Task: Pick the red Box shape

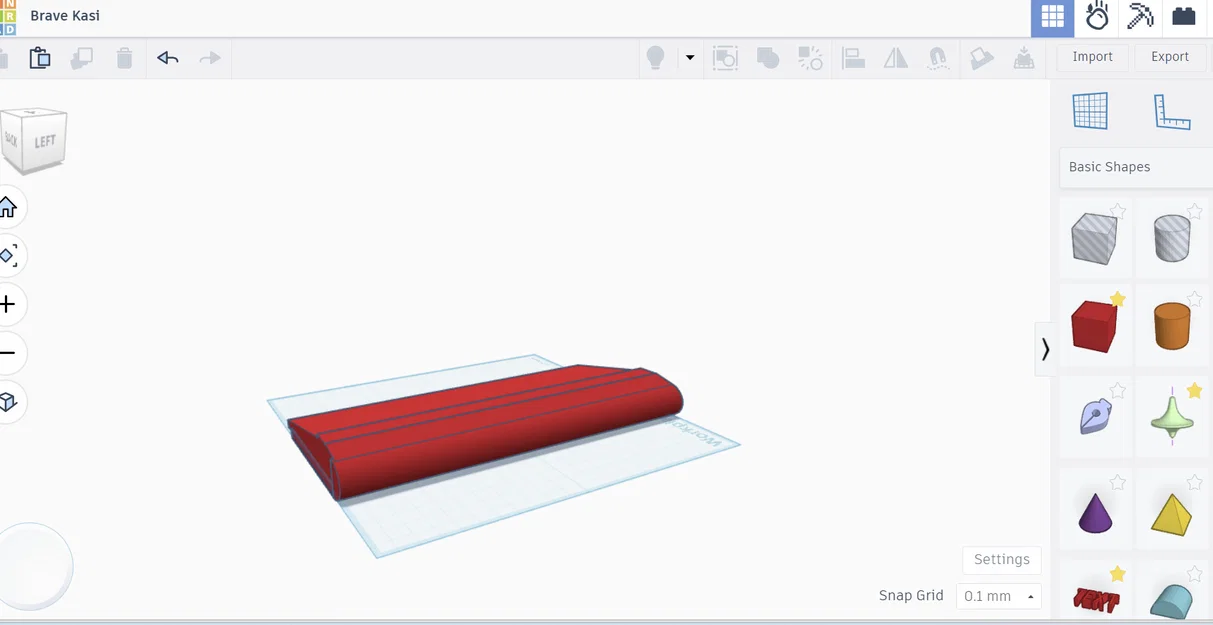Action: tap(1094, 326)
